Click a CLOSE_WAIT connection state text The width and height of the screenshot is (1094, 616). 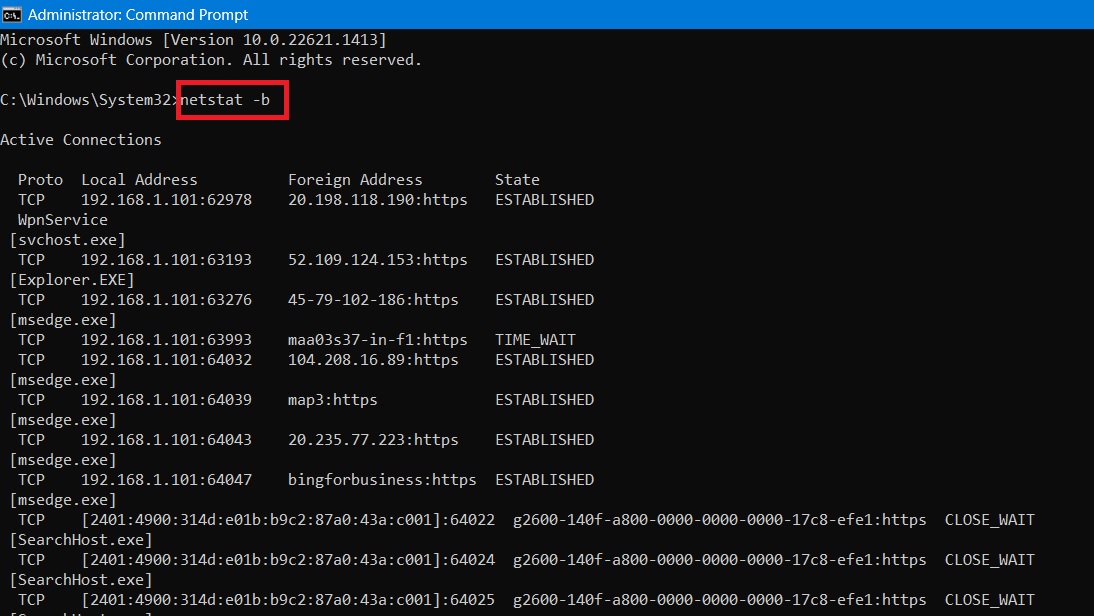[988, 519]
